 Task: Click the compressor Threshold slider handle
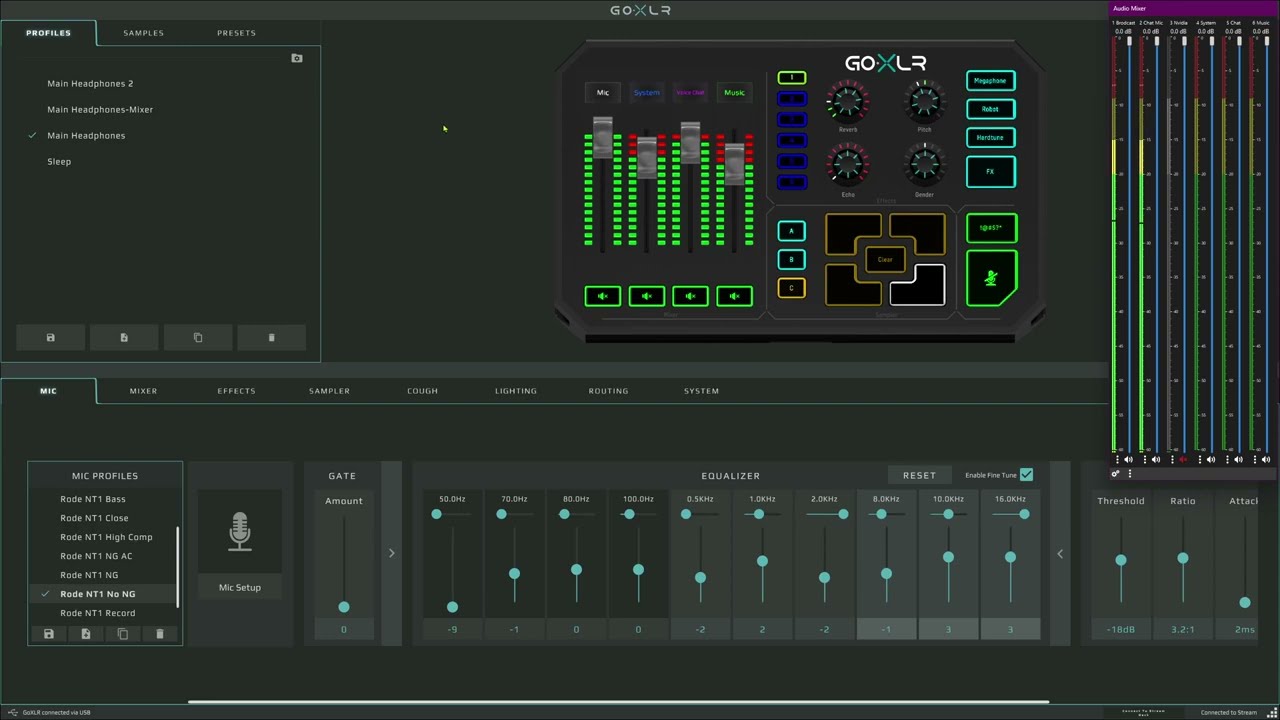(1121, 561)
